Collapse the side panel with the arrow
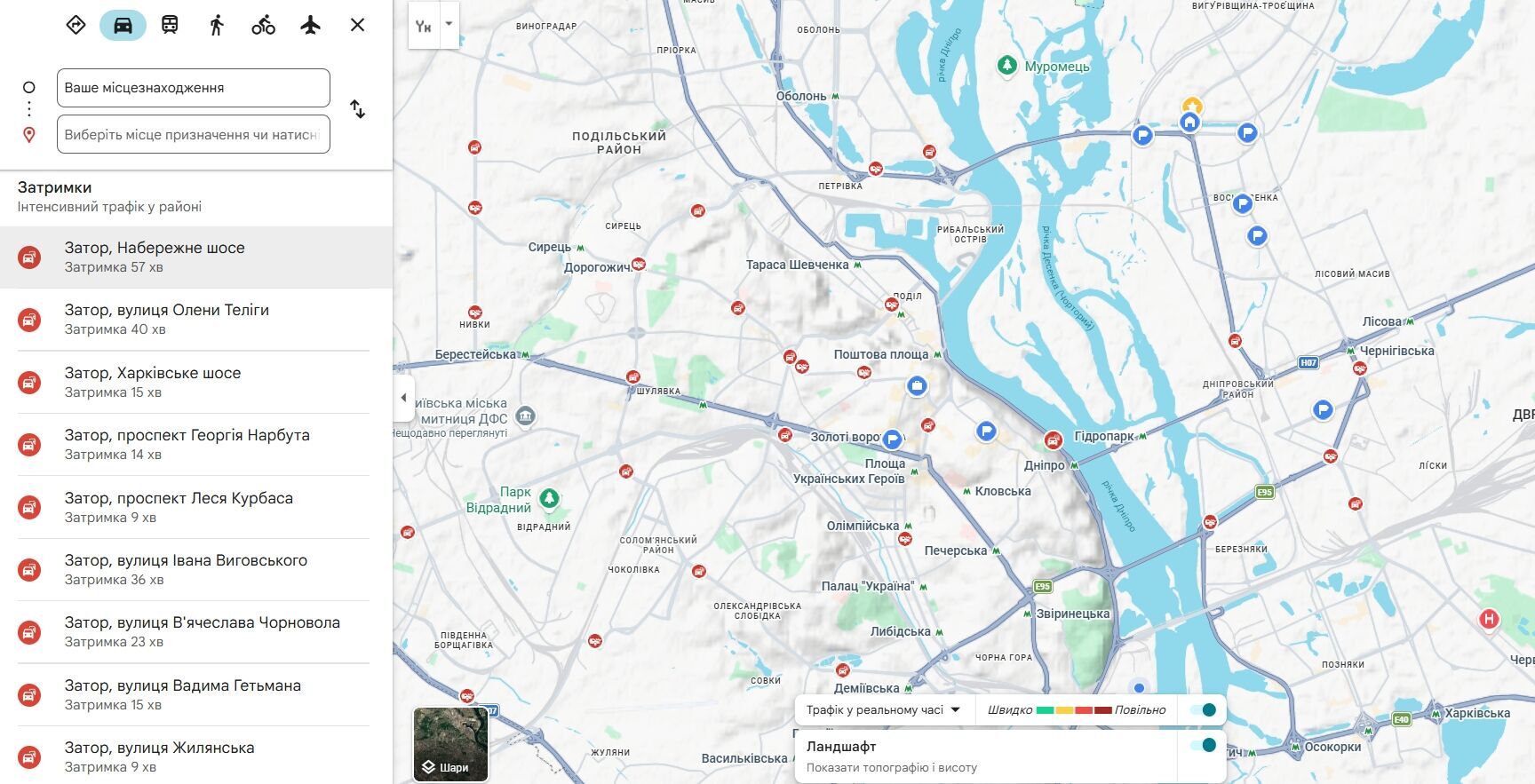Viewport: 1535px width, 784px height. [403, 398]
